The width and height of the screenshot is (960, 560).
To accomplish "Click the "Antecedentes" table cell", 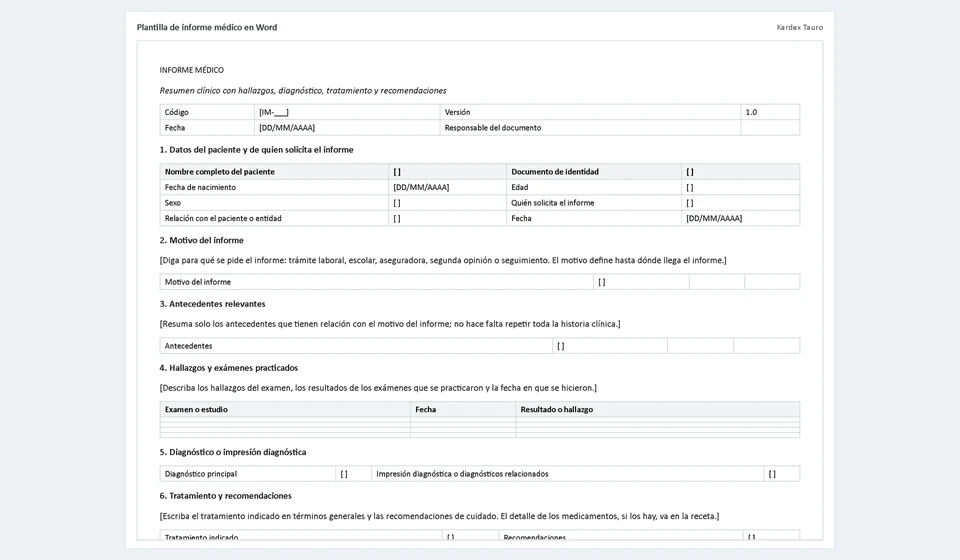I will pos(356,346).
